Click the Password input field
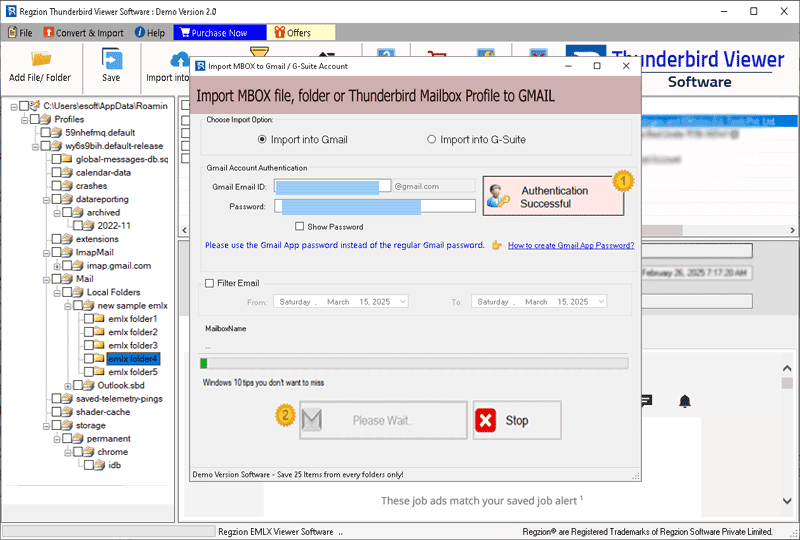The image size is (800, 540). (375, 206)
